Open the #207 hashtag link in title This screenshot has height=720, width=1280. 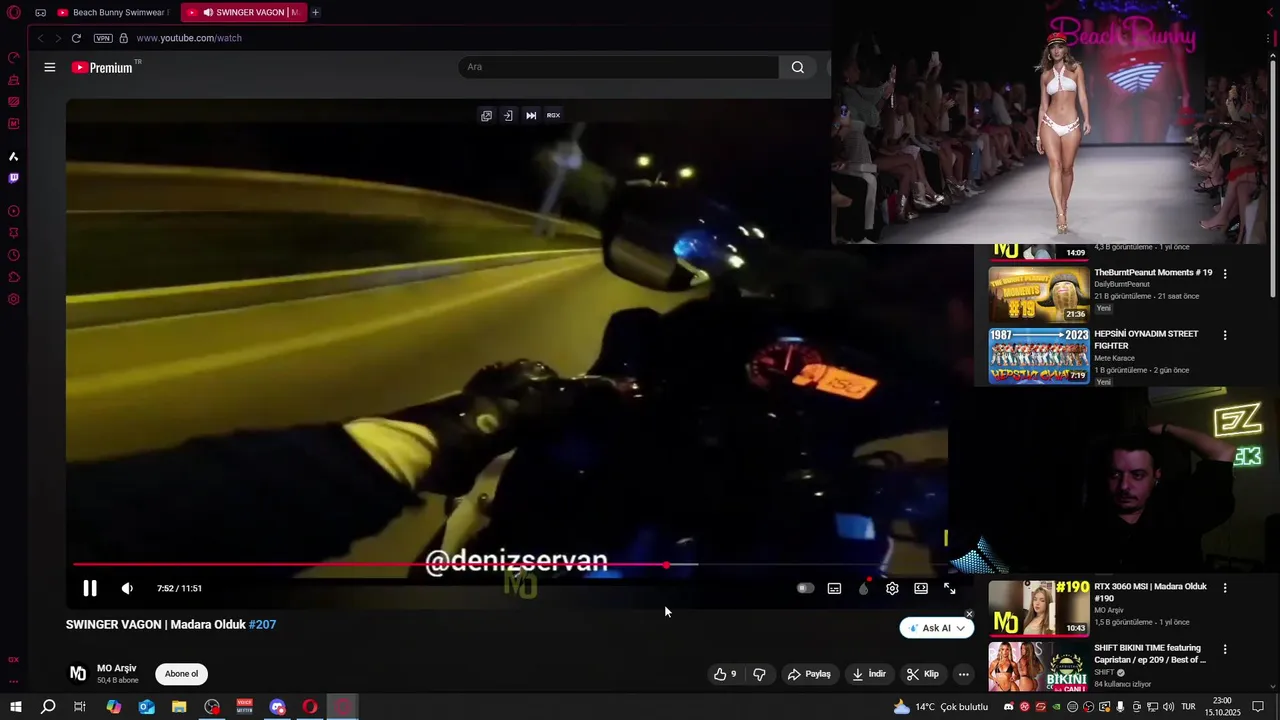click(262, 625)
